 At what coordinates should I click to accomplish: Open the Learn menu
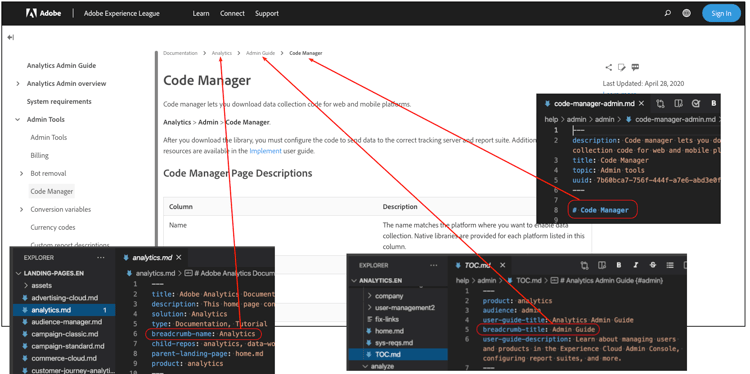click(201, 13)
